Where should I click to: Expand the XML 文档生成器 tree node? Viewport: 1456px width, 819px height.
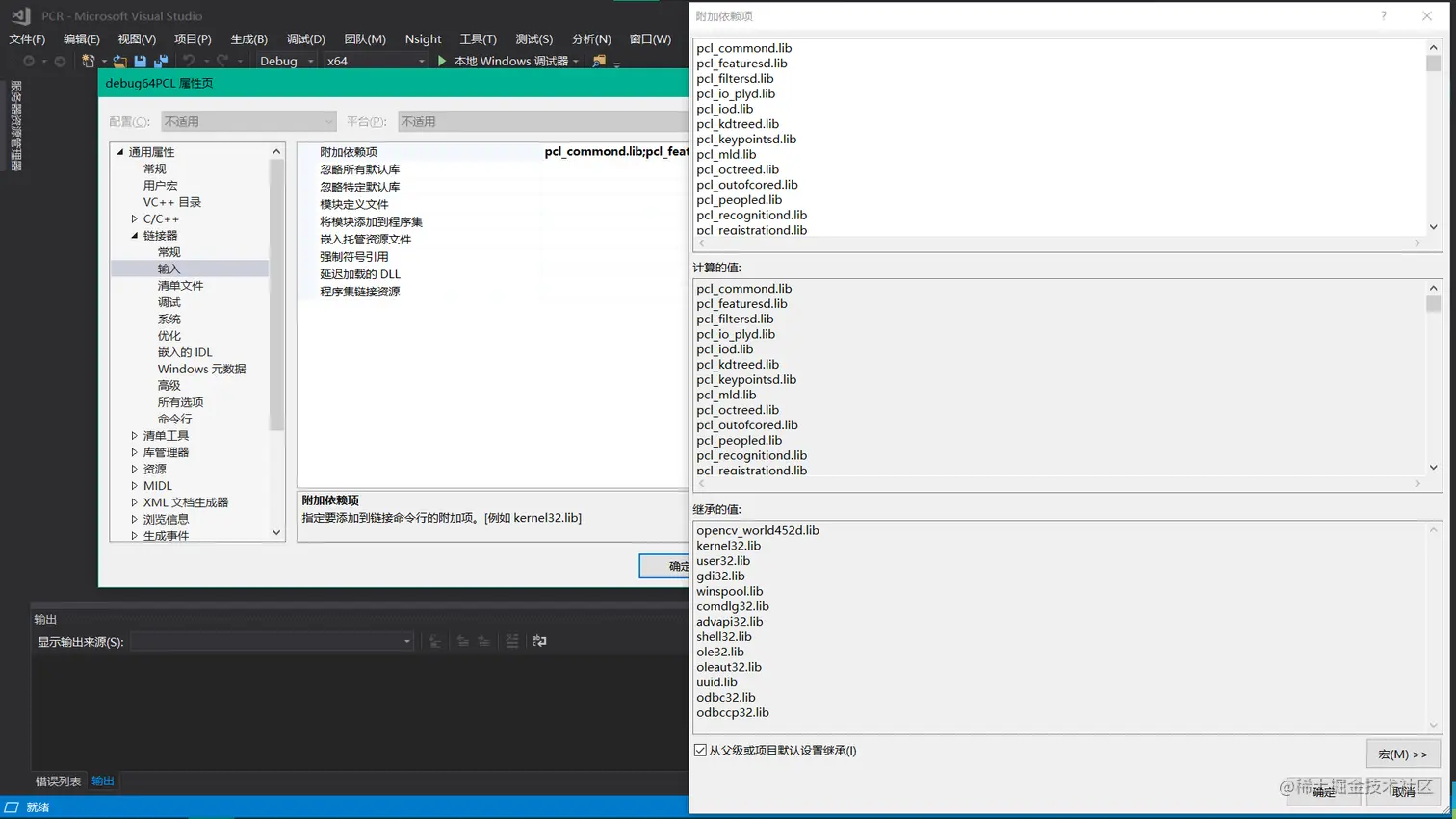[135, 502]
